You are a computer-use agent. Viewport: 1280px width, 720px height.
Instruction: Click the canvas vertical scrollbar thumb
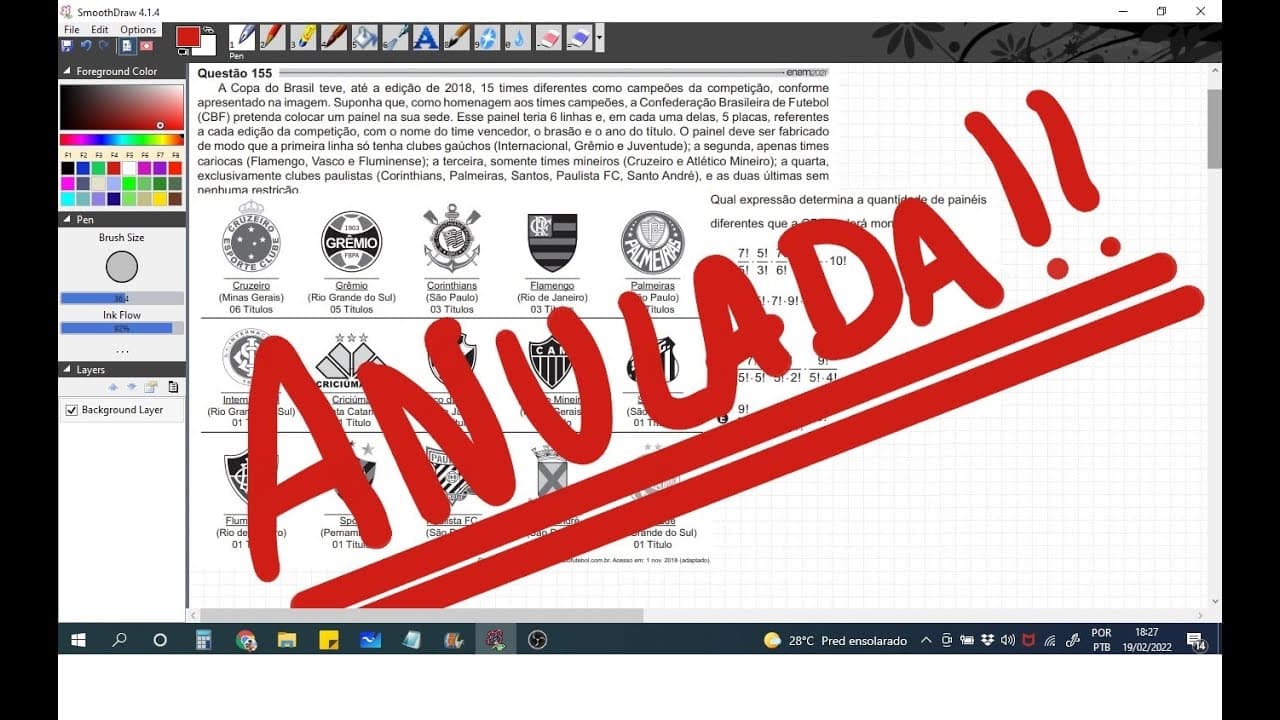pyautogui.click(x=1215, y=129)
